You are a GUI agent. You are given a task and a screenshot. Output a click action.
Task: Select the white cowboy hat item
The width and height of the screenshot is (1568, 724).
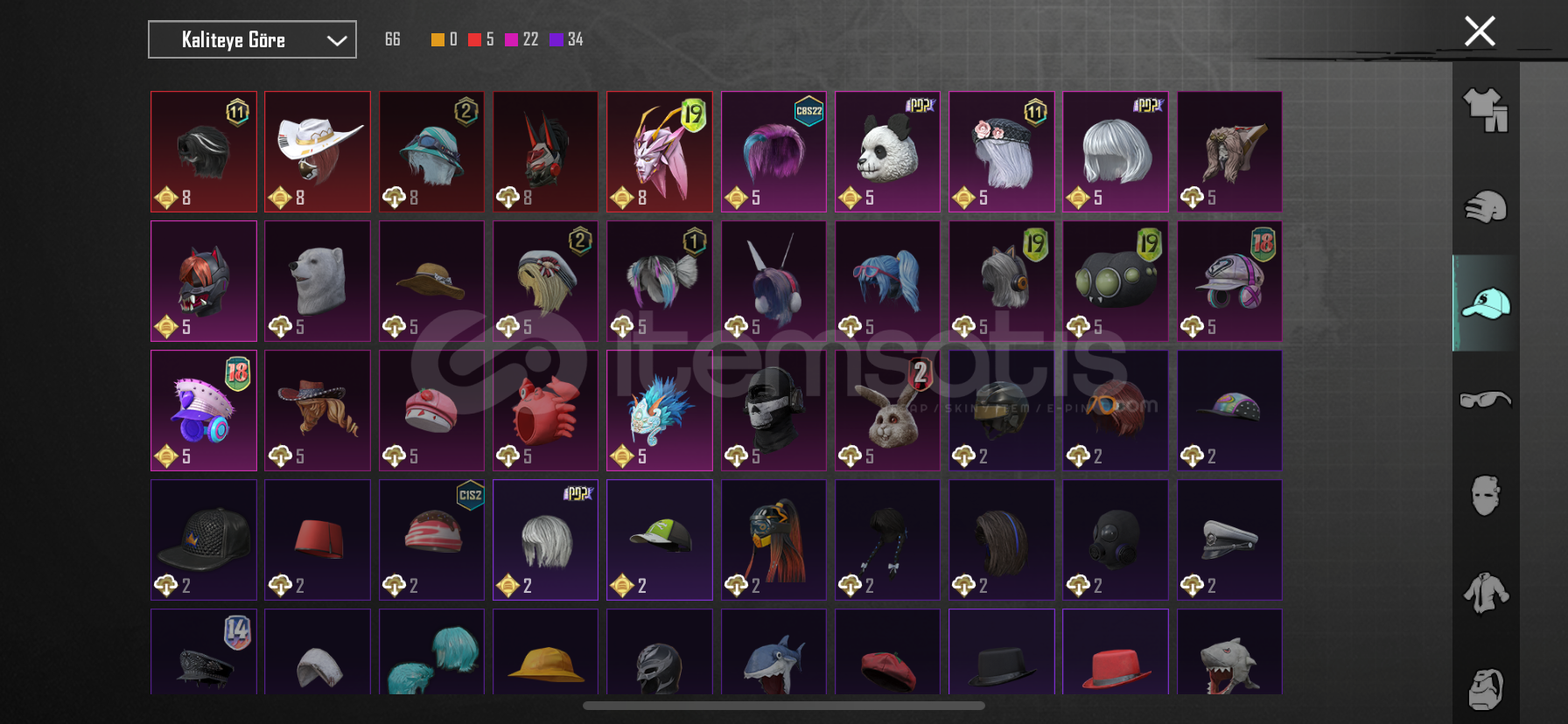click(x=318, y=151)
